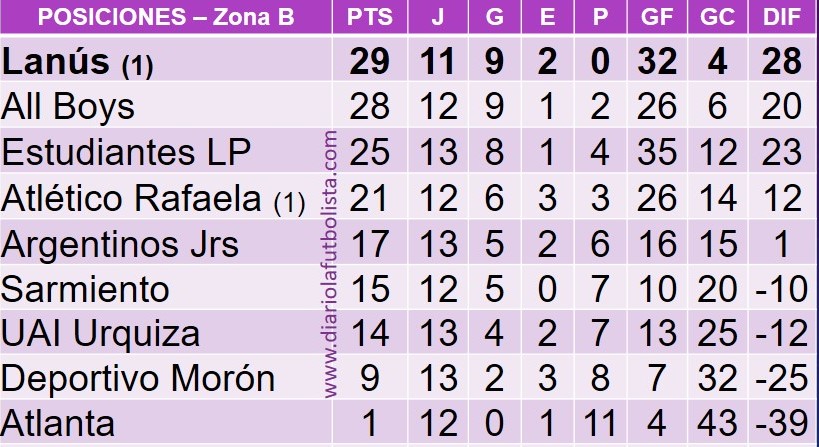Click the PTS column header
819x447 pixels.
(370, 17)
